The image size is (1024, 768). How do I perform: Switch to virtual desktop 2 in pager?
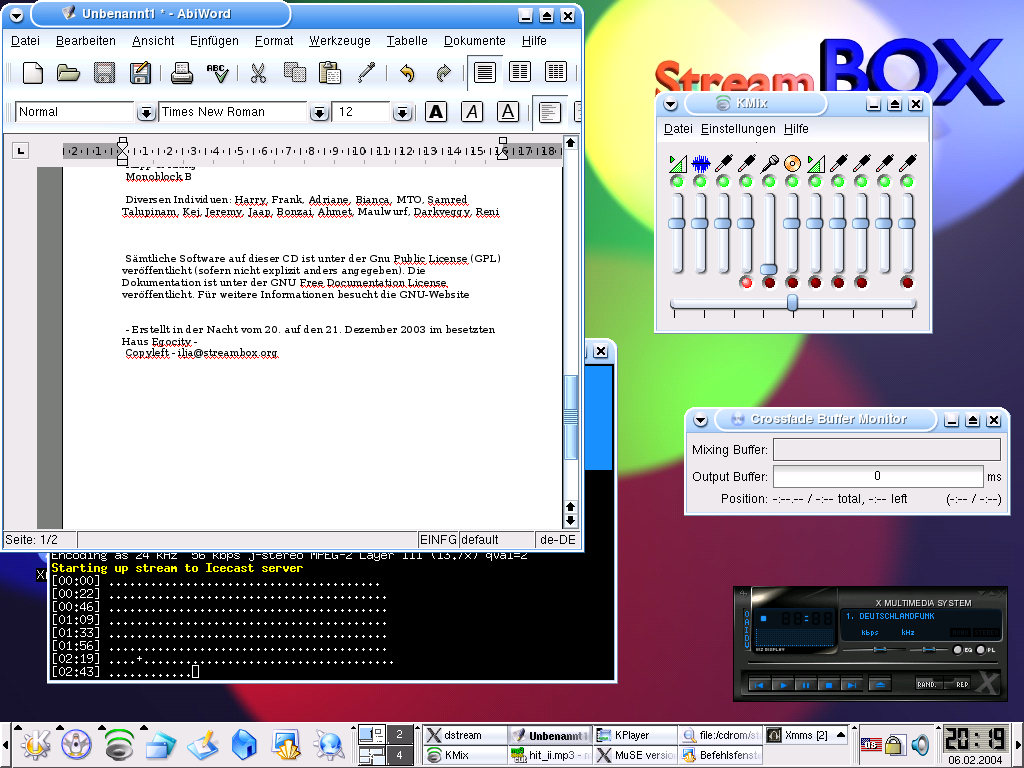point(400,734)
